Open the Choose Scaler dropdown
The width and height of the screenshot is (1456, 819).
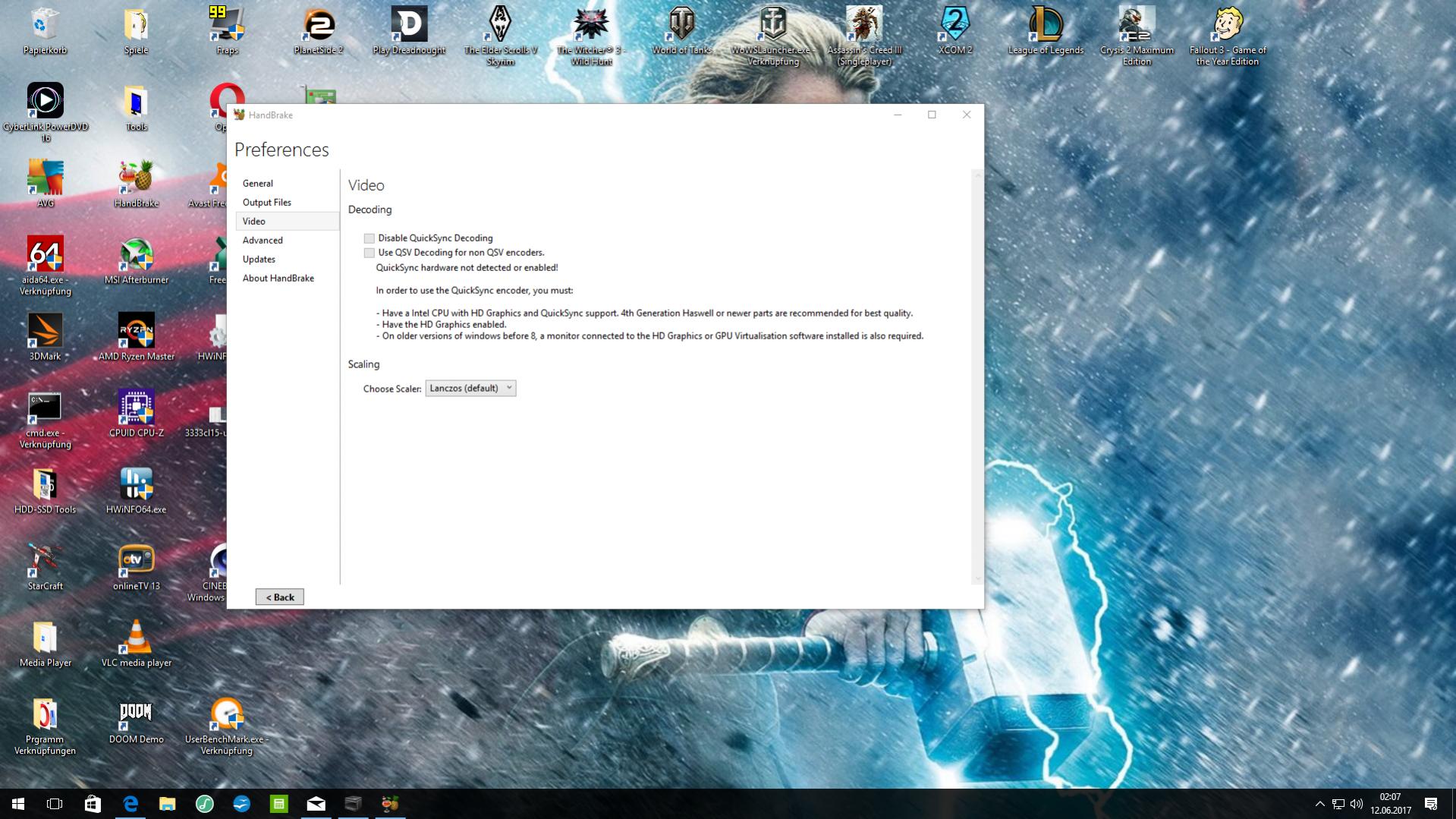[x=470, y=388]
